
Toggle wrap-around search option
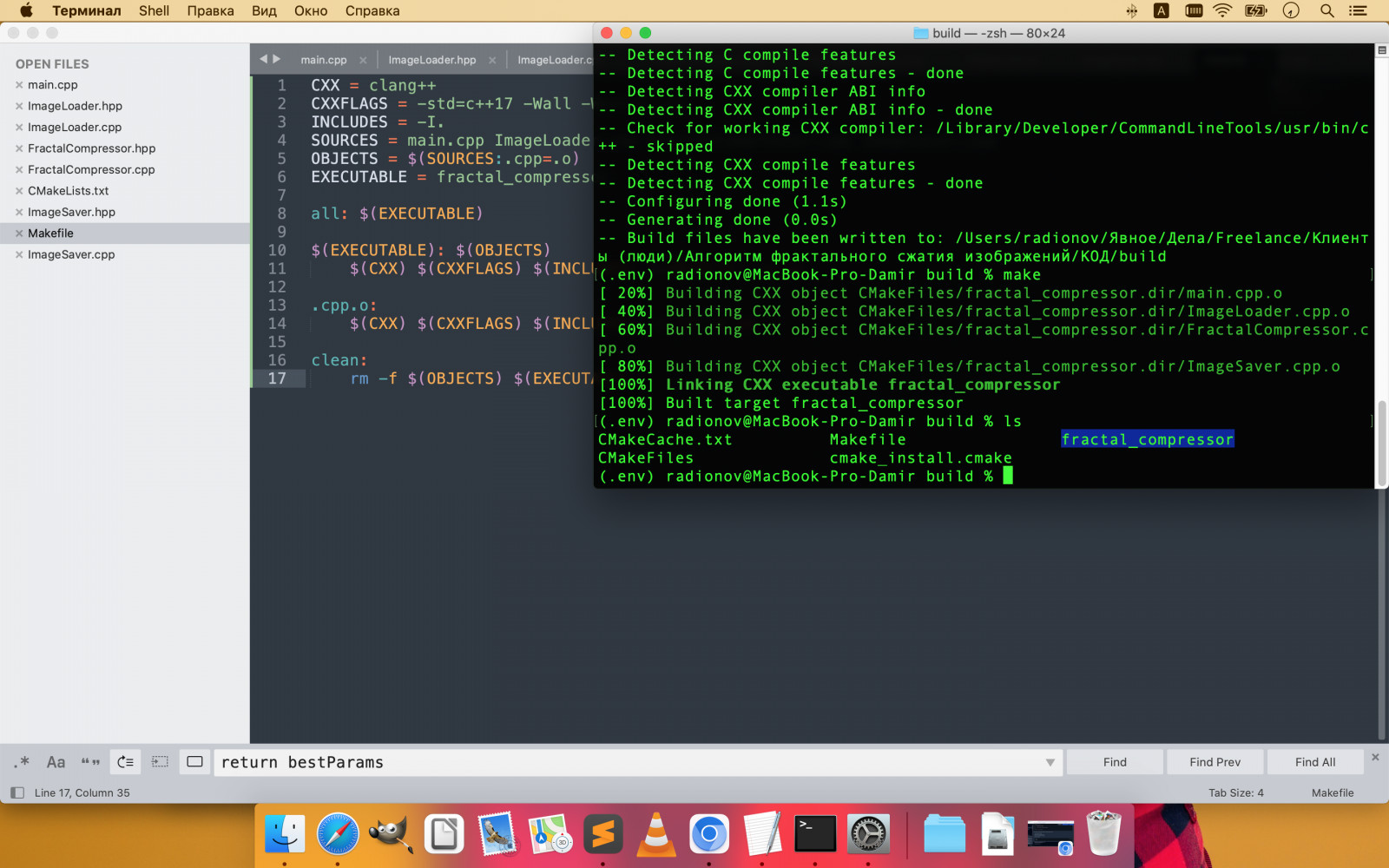pyautogui.click(x=125, y=762)
